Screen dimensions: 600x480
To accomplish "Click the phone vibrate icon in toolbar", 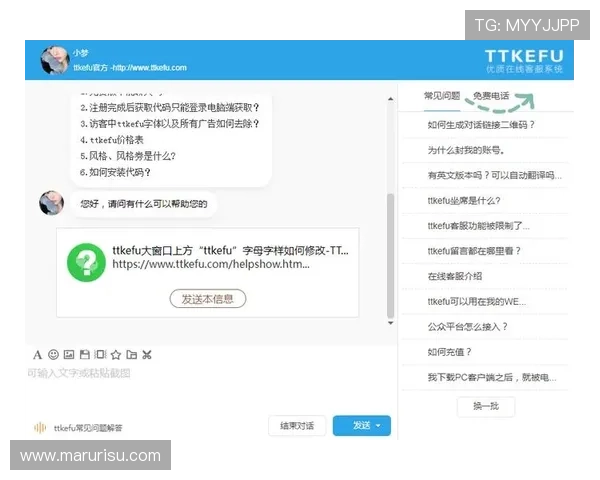I will click(x=100, y=355).
